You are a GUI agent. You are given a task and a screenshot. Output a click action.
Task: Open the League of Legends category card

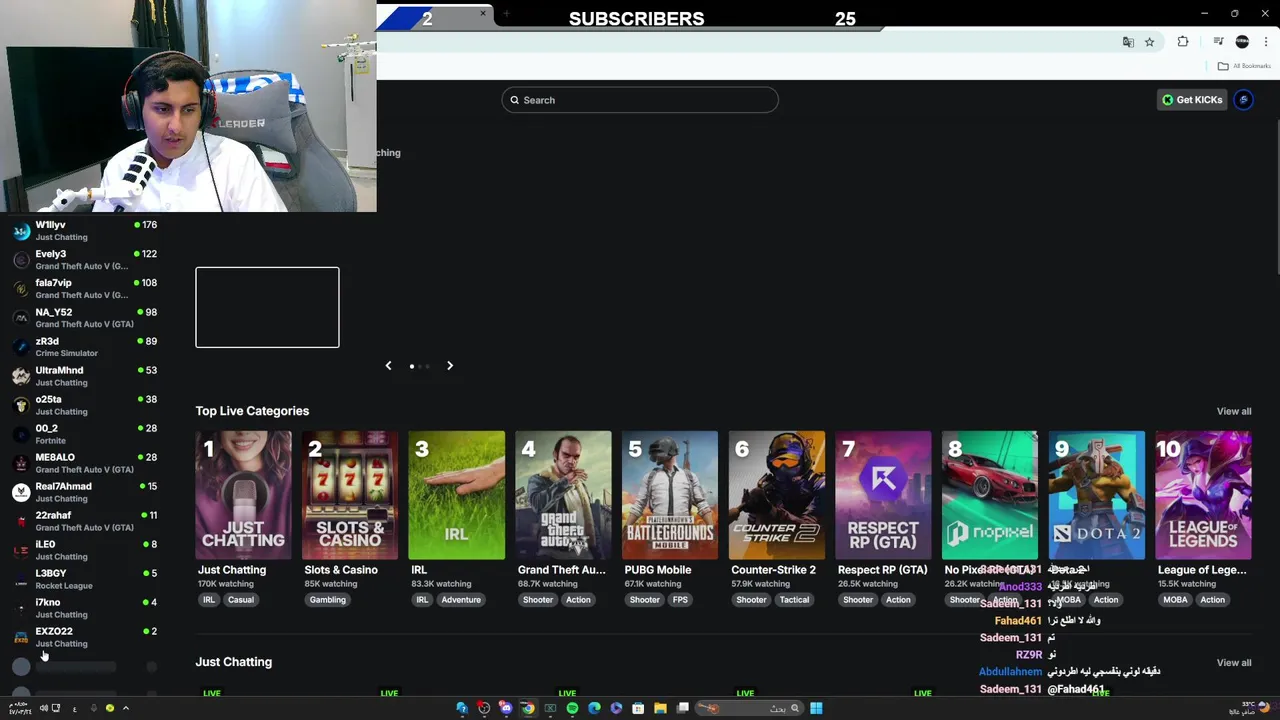pos(1203,495)
